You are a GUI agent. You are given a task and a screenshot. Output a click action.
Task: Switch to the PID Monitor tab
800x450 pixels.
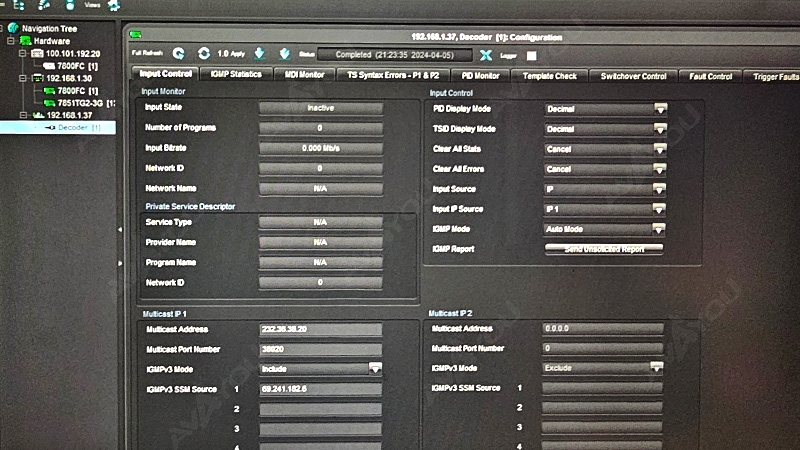(x=480, y=75)
